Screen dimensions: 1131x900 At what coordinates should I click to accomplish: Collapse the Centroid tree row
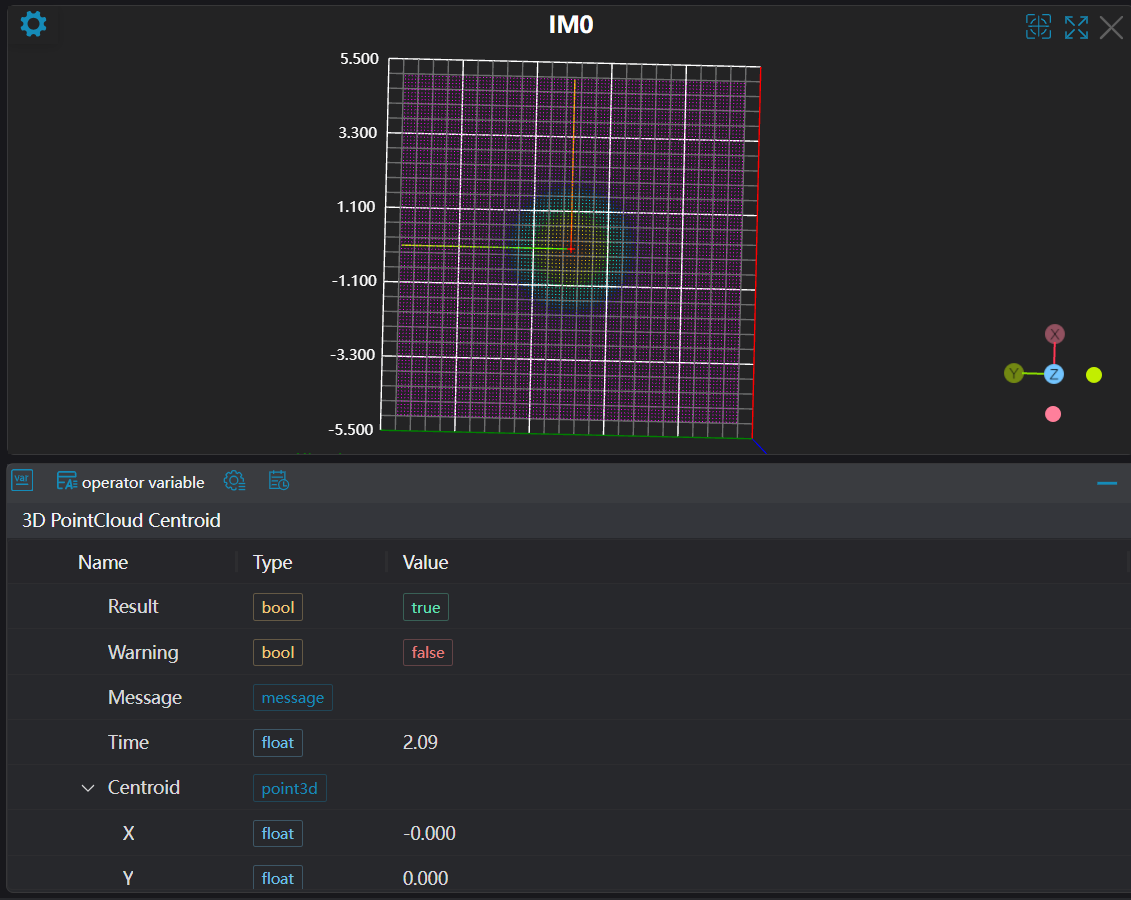coord(88,788)
